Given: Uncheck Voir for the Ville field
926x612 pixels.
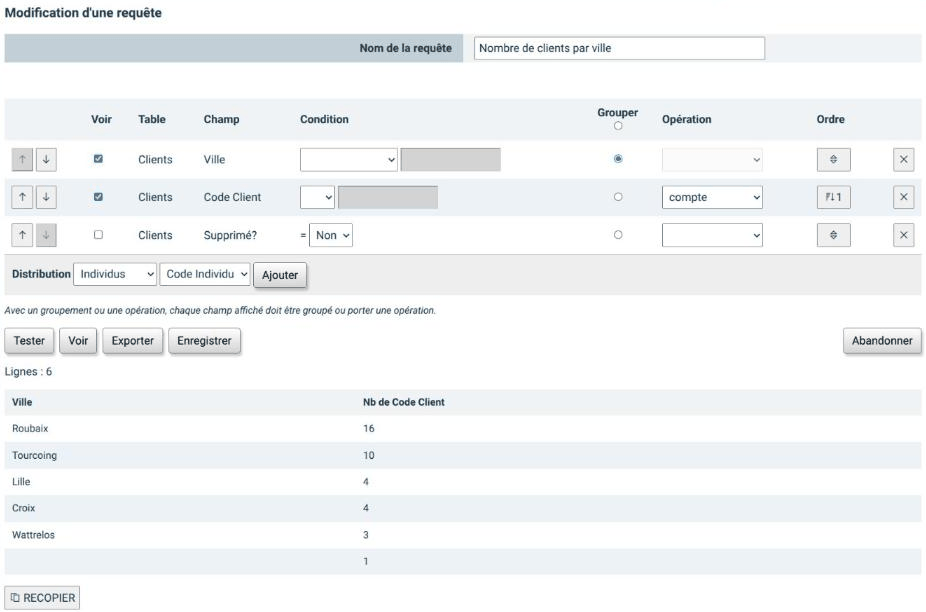Looking at the screenshot, I should (98, 159).
